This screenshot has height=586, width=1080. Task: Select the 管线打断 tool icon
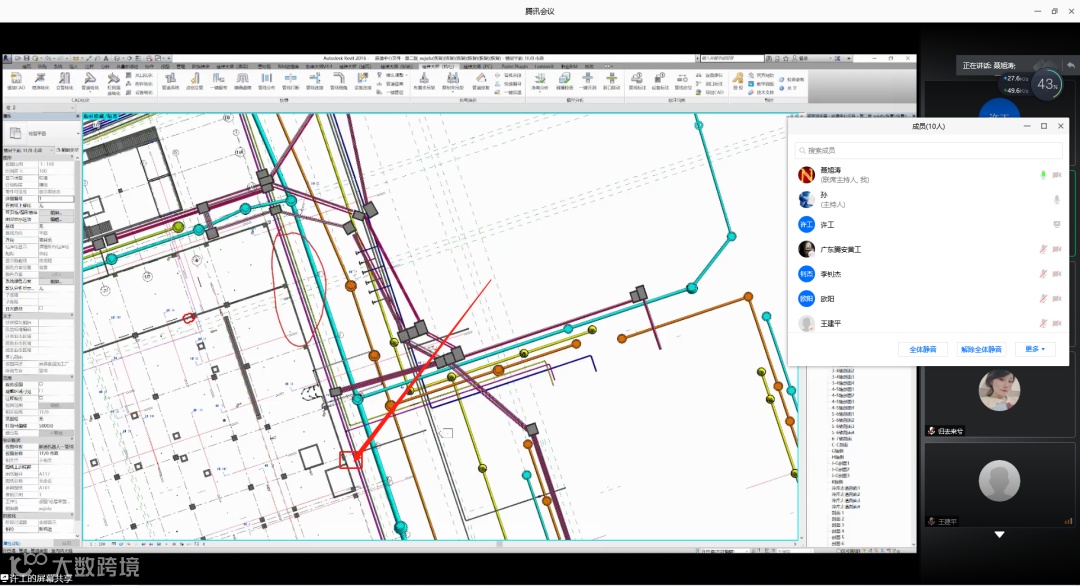pos(290,78)
